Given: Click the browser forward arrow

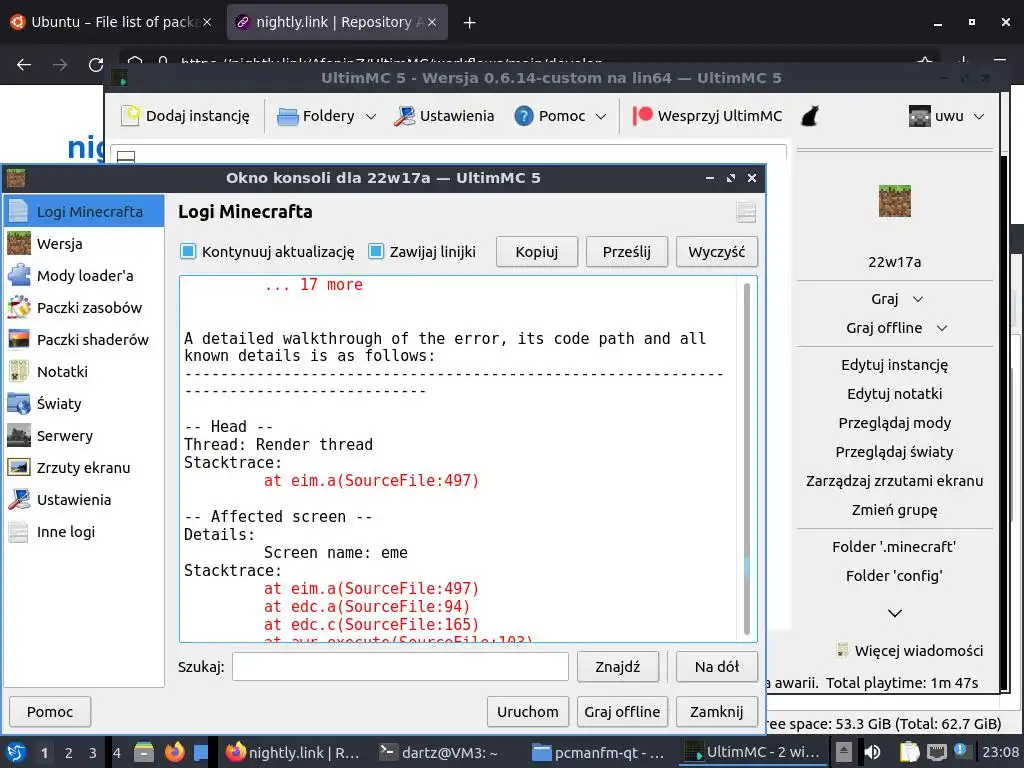Looking at the screenshot, I should (x=60, y=65).
